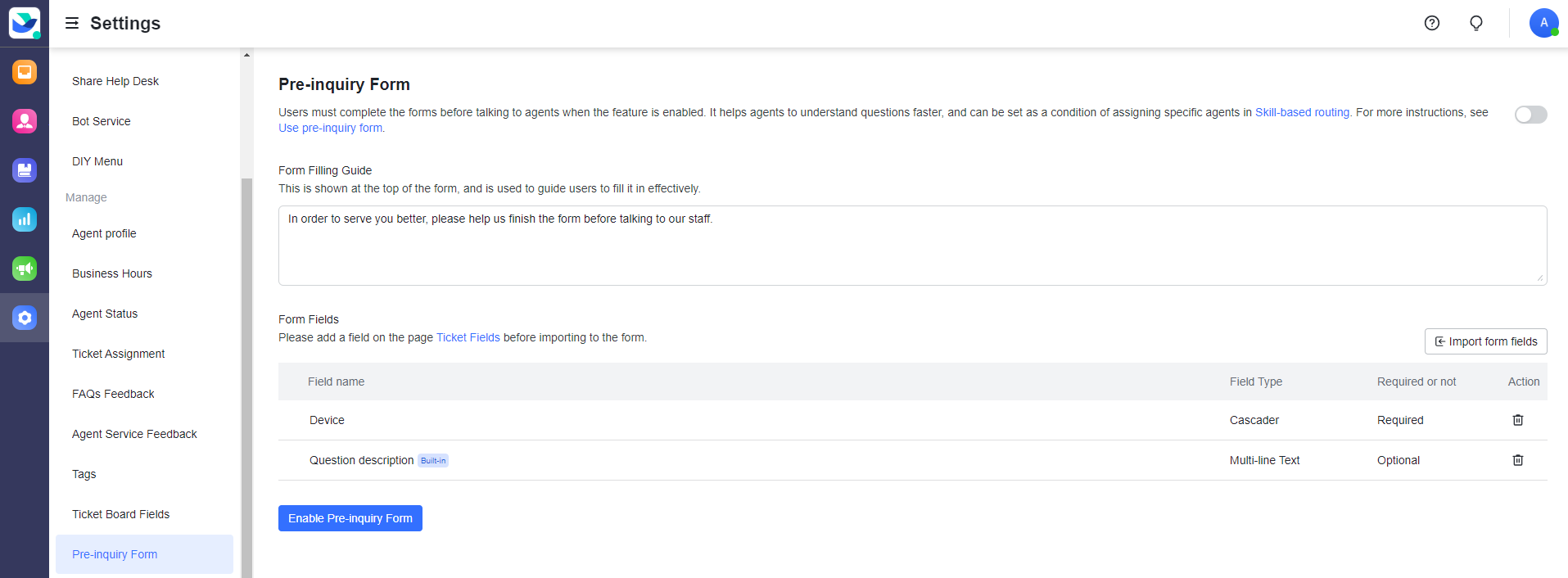The width and height of the screenshot is (1568, 578).
Task: Open the Ticket Fields link
Action: (468, 337)
